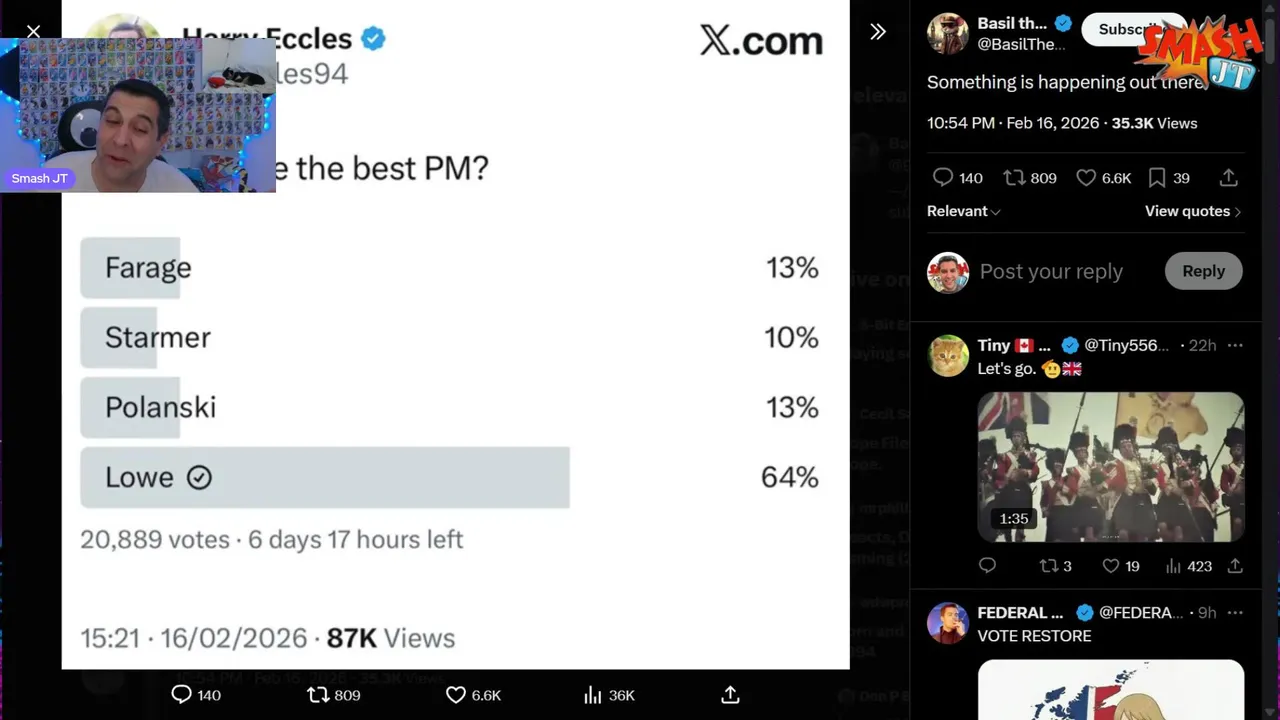Open more options on FEDERAL reply
Viewport: 1280px width, 720px height.
coord(1235,612)
